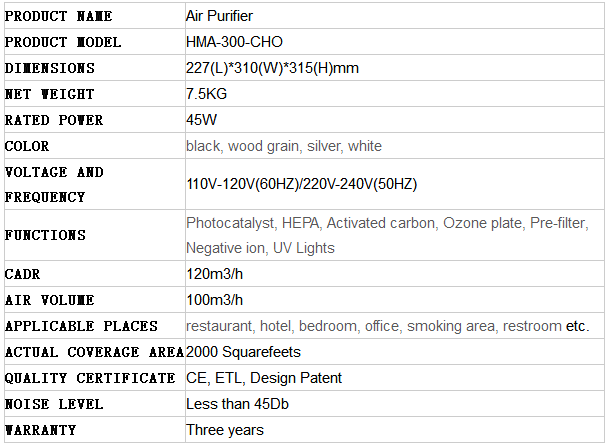Select the 2000 Squarefeets coverage value
Viewport: 606px width, 445px height.
tap(243, 352)
